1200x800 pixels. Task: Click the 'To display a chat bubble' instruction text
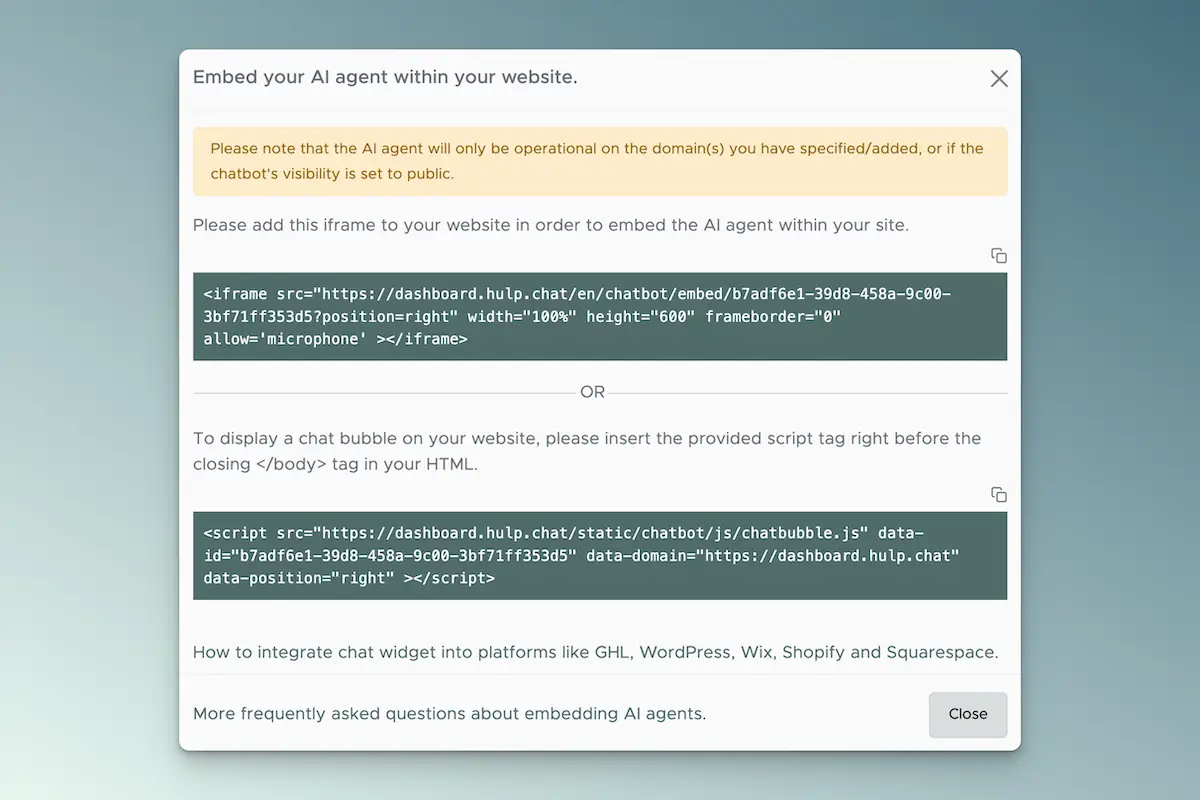587,451
